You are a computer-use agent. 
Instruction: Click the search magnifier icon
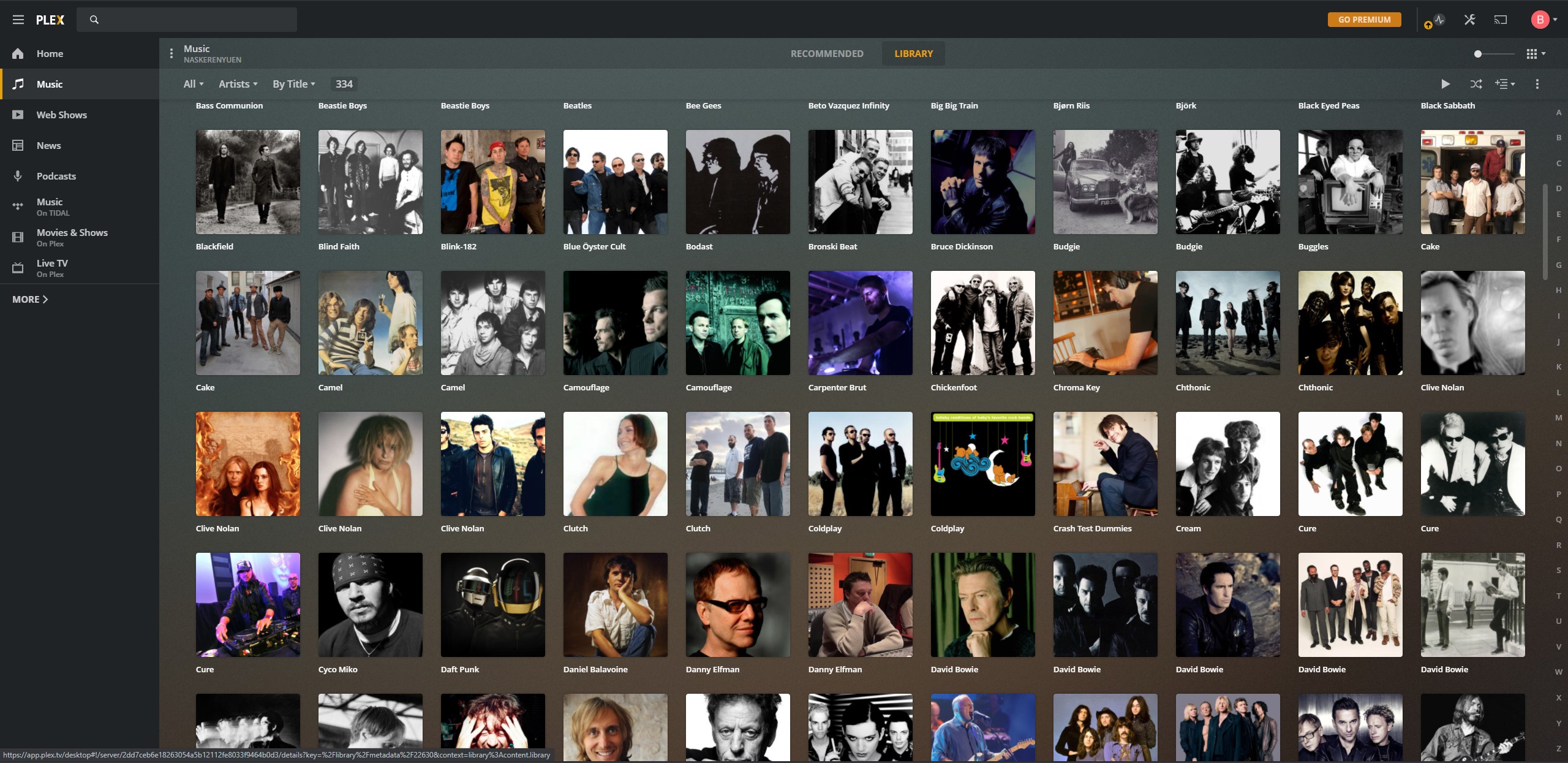pyautogui.click(x=94, y=20)
